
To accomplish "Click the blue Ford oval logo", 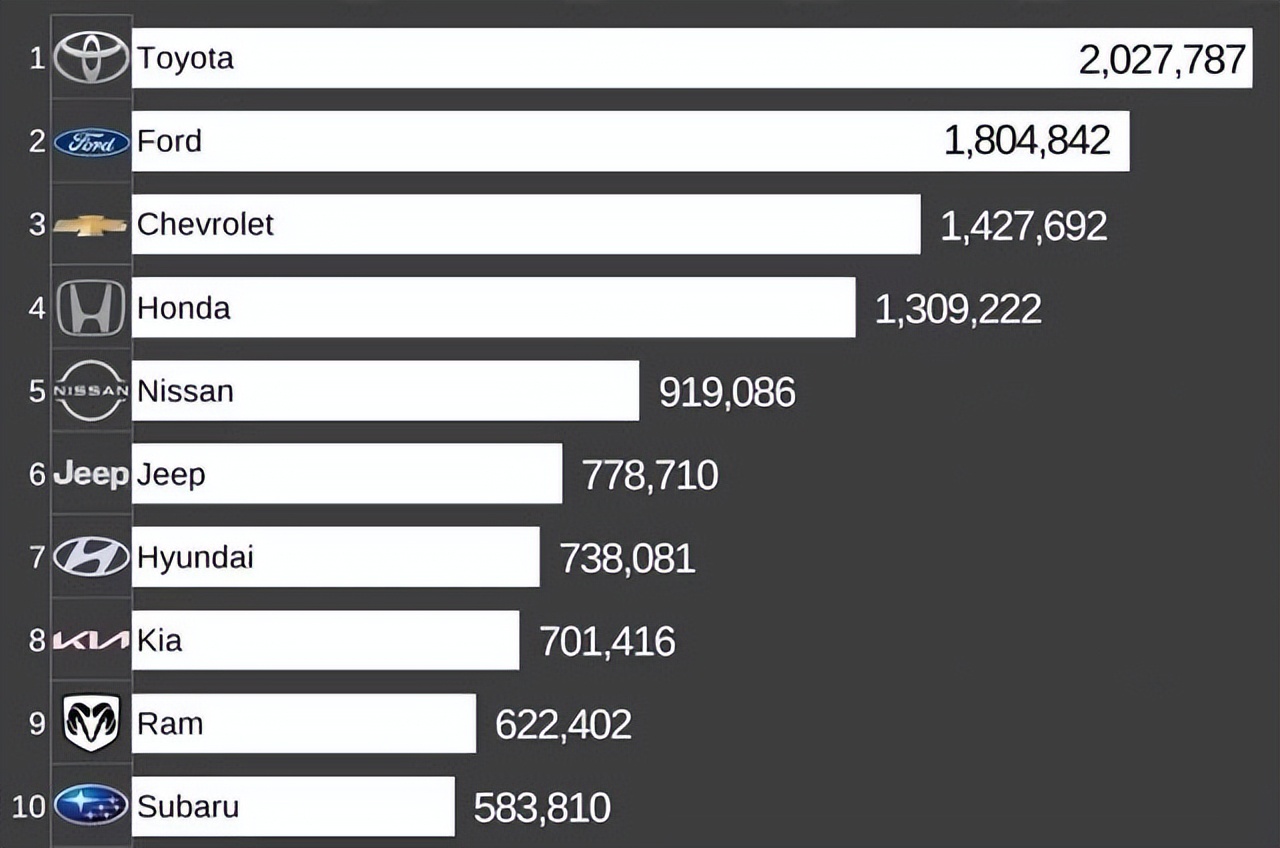I will coord(91,142).
